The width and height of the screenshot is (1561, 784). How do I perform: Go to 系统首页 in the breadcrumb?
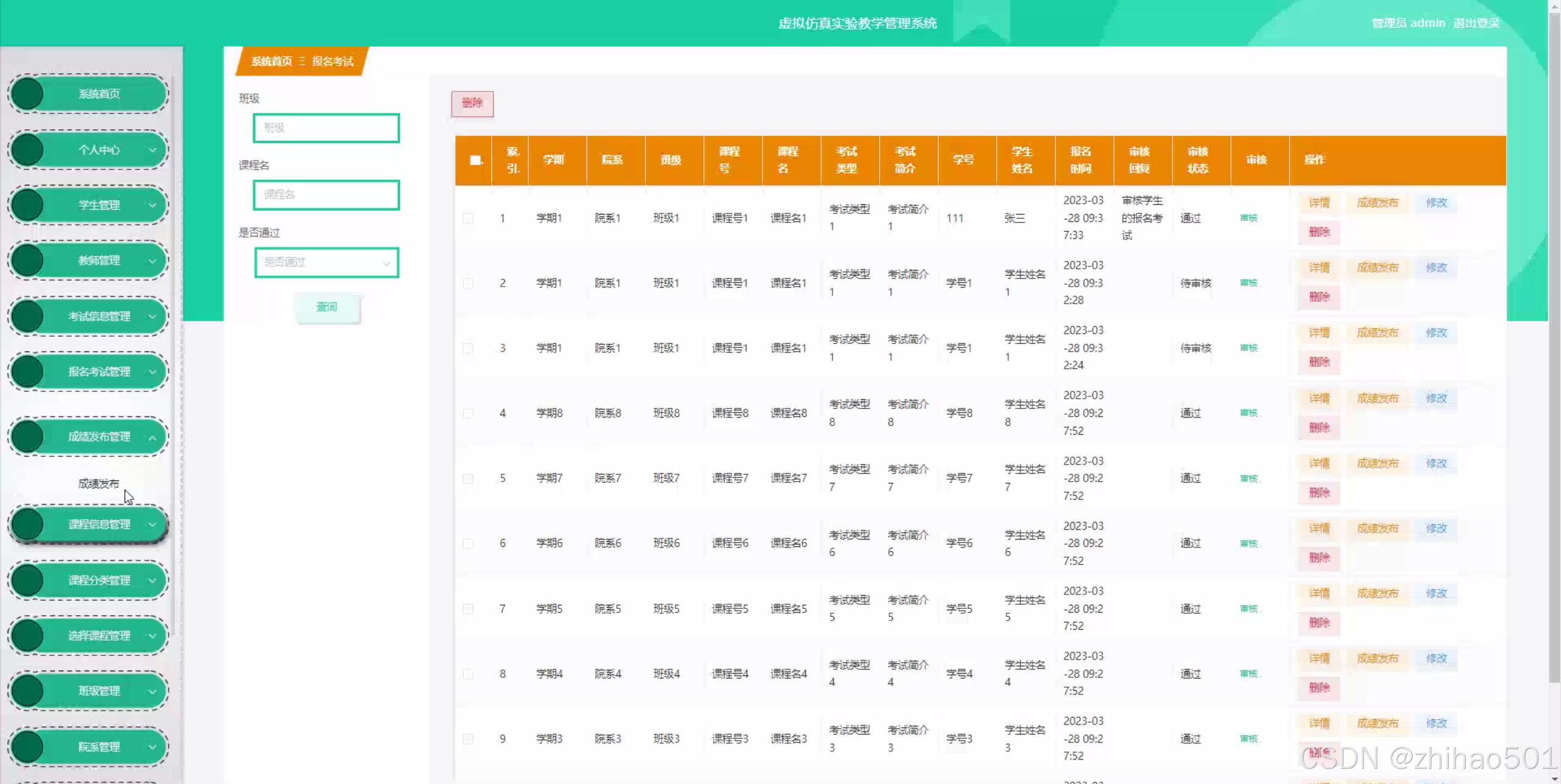[271, 62]
